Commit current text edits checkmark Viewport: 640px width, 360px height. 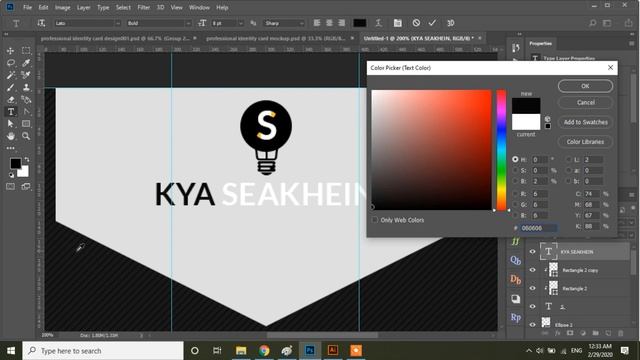click(432, 23)
